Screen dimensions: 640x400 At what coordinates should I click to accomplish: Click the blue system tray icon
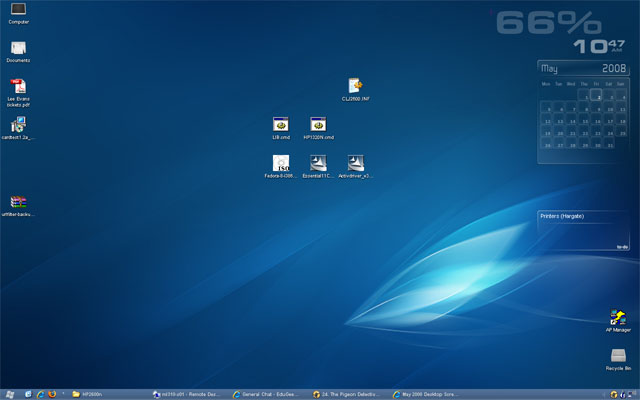point(623,395)
